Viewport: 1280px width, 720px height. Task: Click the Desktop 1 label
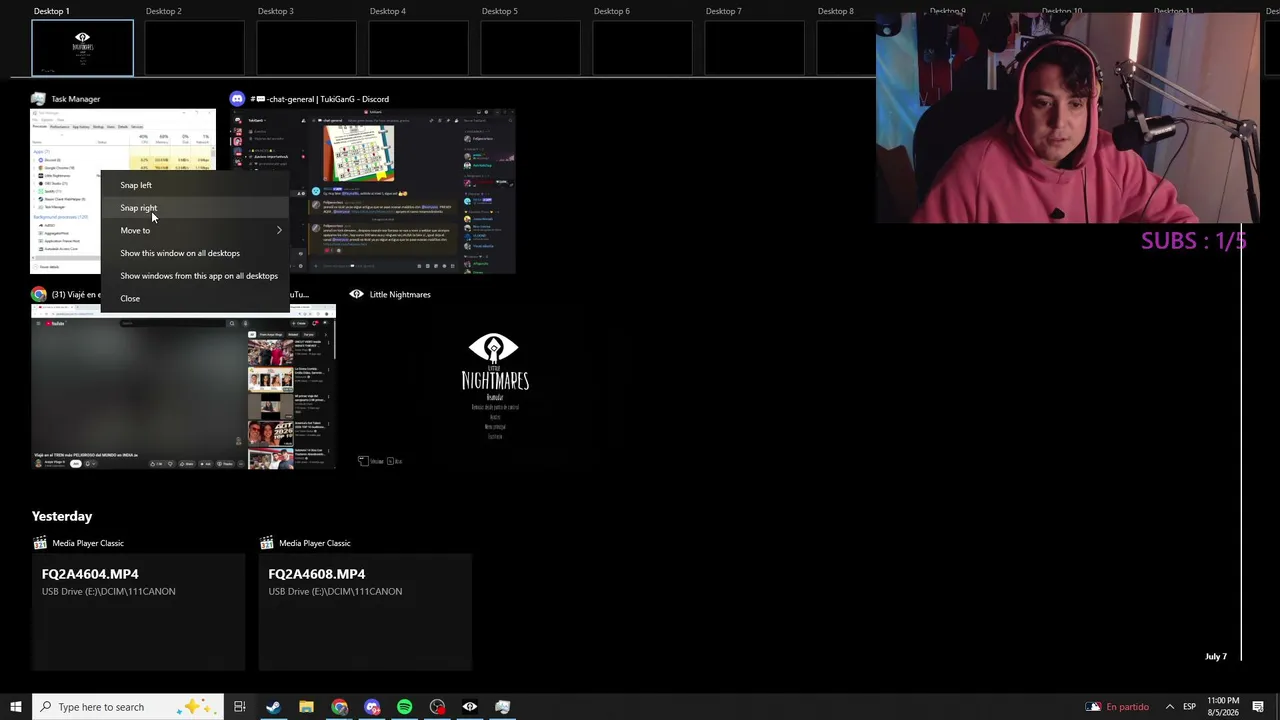52,11
